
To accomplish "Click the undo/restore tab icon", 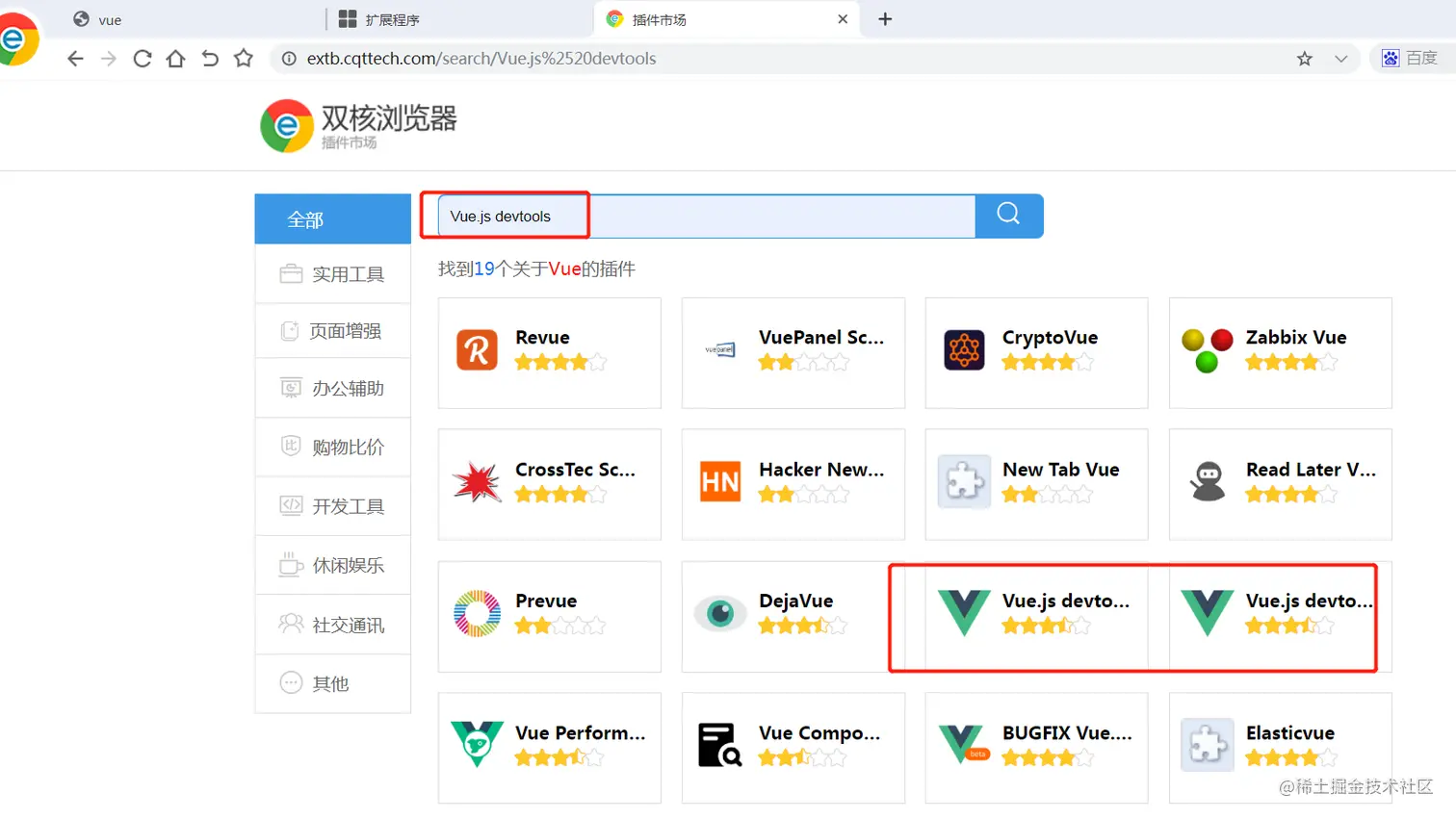I will (x=210, y=59).
